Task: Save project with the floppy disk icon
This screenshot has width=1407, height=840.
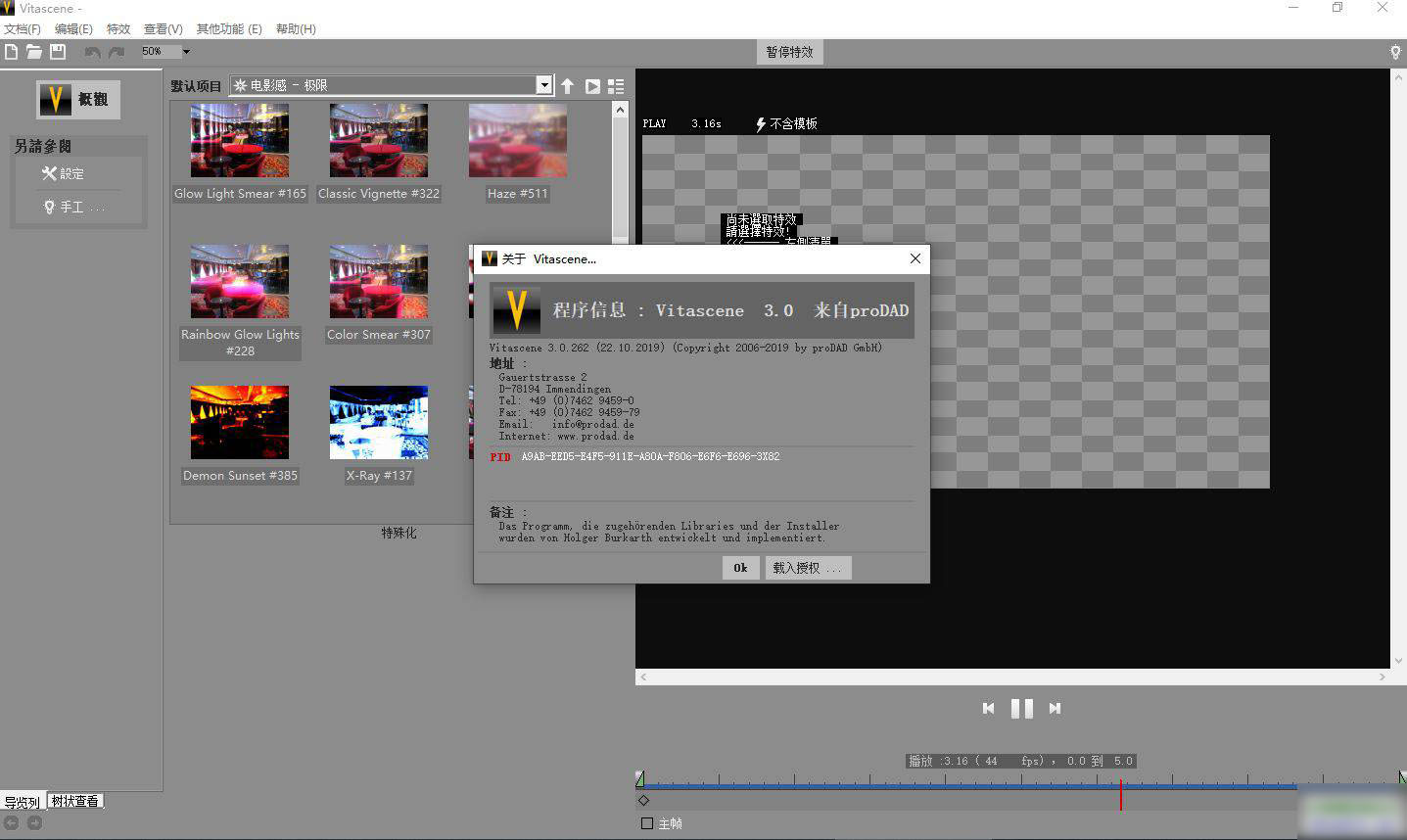Action: [58, 52]
